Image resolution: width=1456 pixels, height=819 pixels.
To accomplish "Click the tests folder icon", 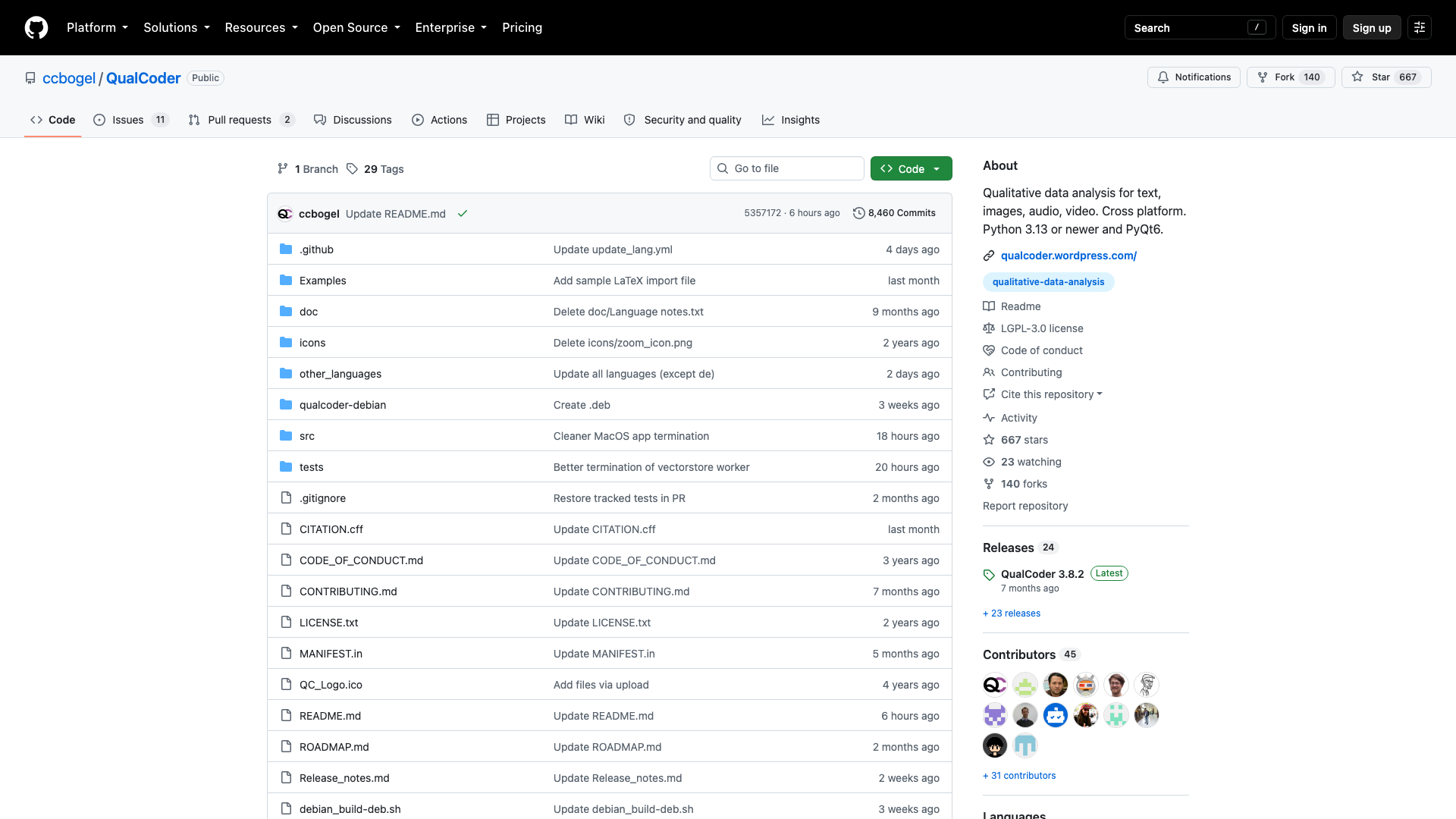I will pos(286,466).
